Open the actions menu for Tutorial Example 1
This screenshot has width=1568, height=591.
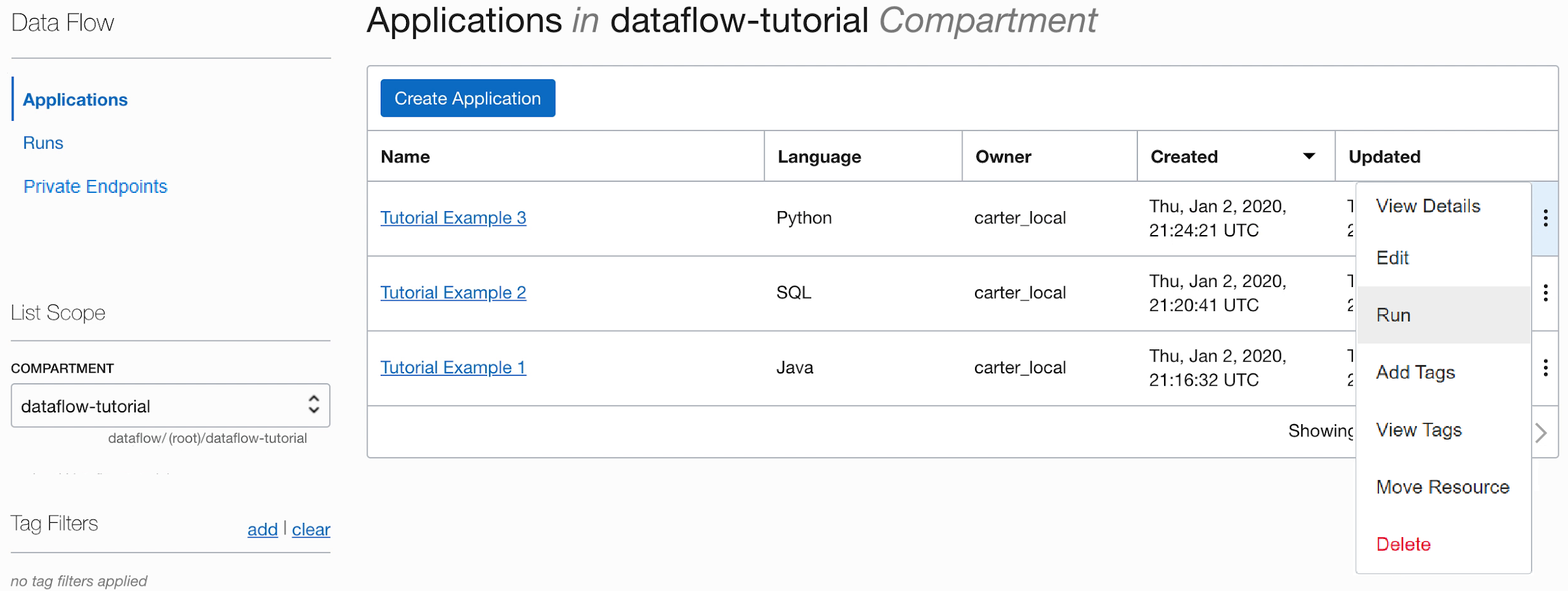pyautogui.click(x=1545, y=368)
